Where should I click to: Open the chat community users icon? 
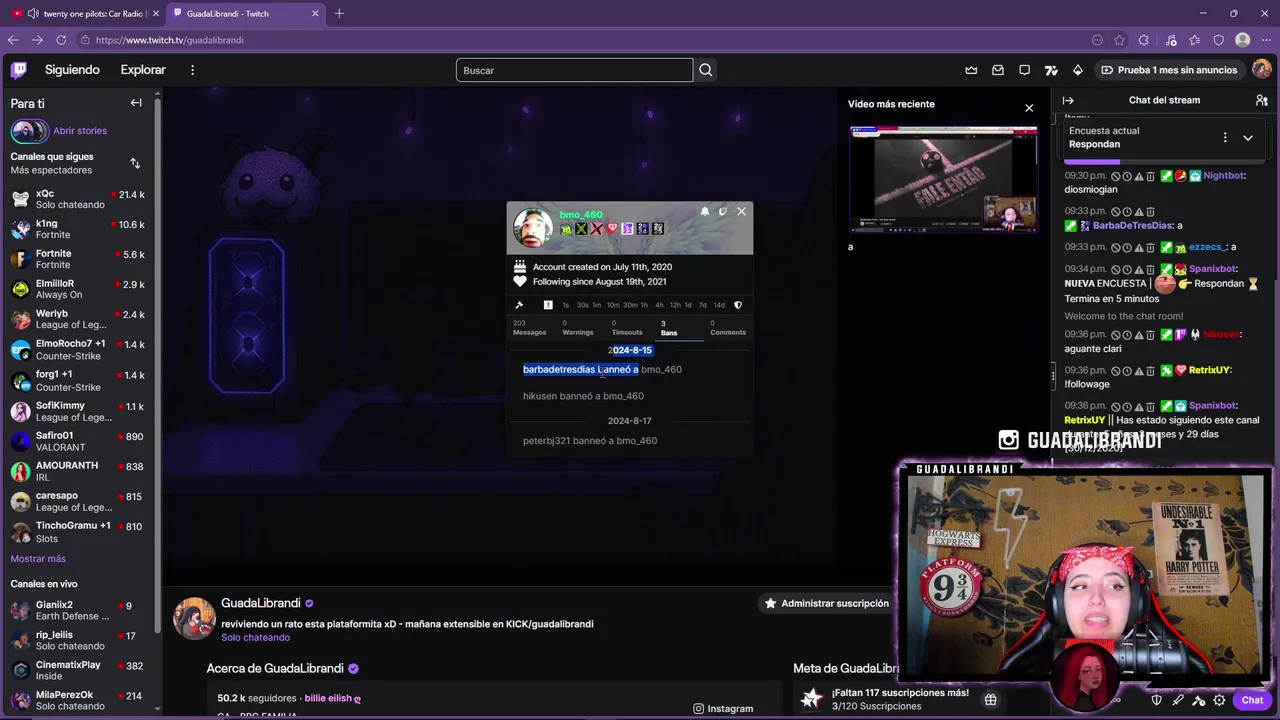tap(1262, 100)
